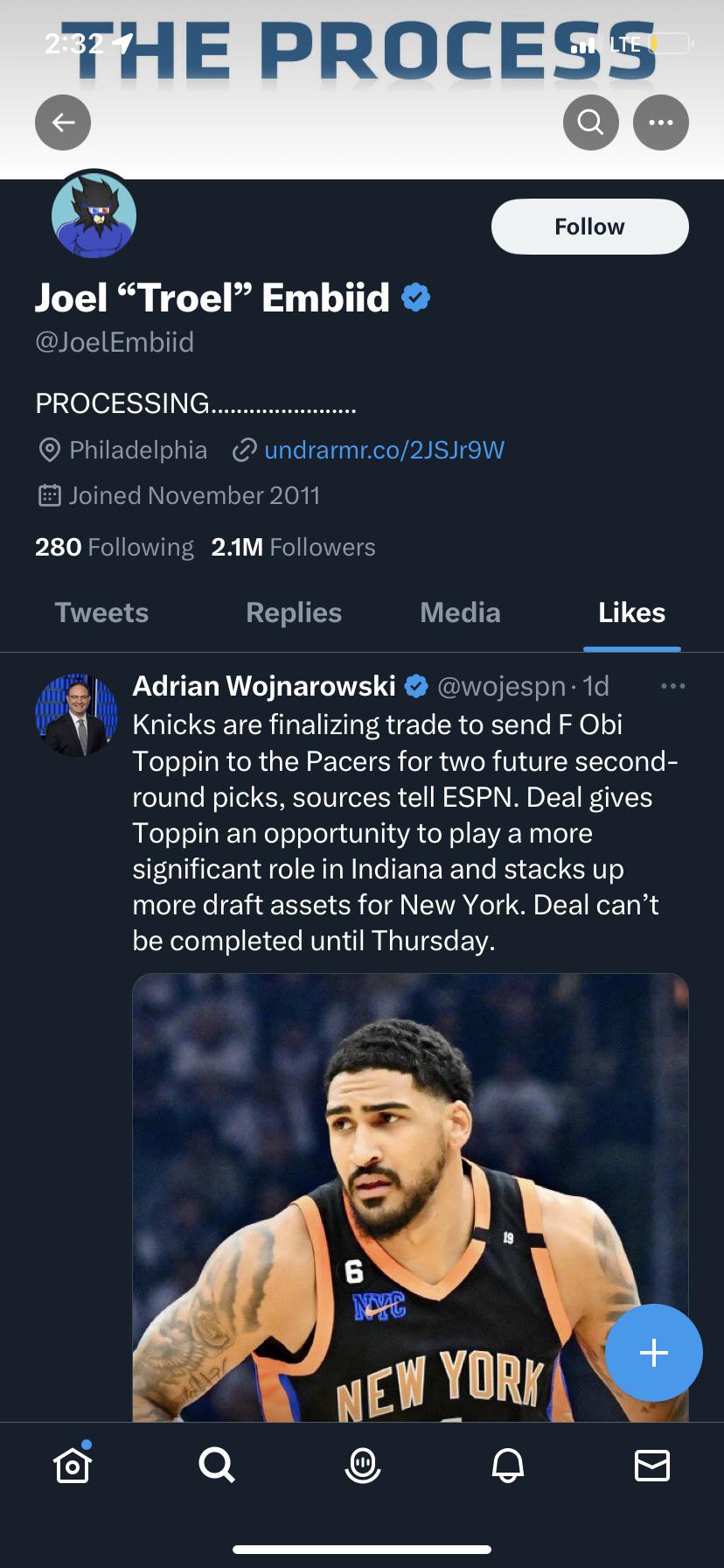Open the undrarmr.co profile link
The image size is (724, 1568).
(384, 450)
